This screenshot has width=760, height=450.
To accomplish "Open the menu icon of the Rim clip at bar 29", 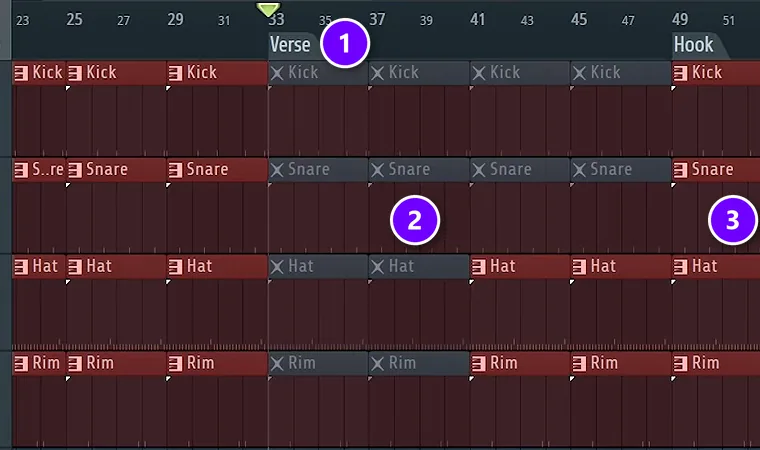I will (175, 364).
